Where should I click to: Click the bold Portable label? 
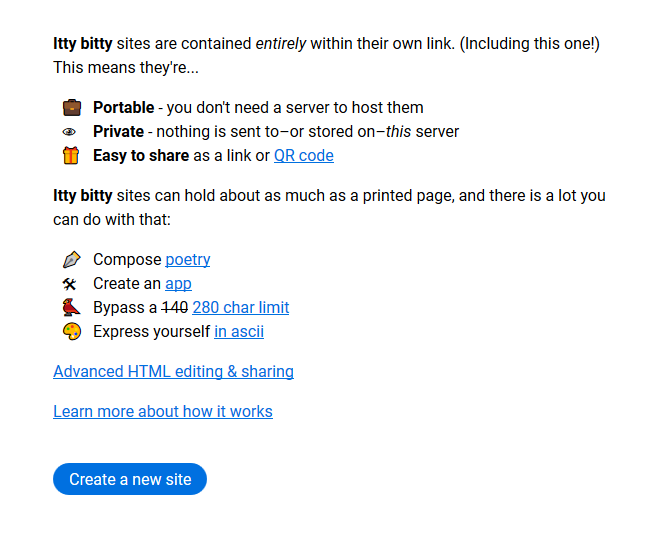point(124,108)
